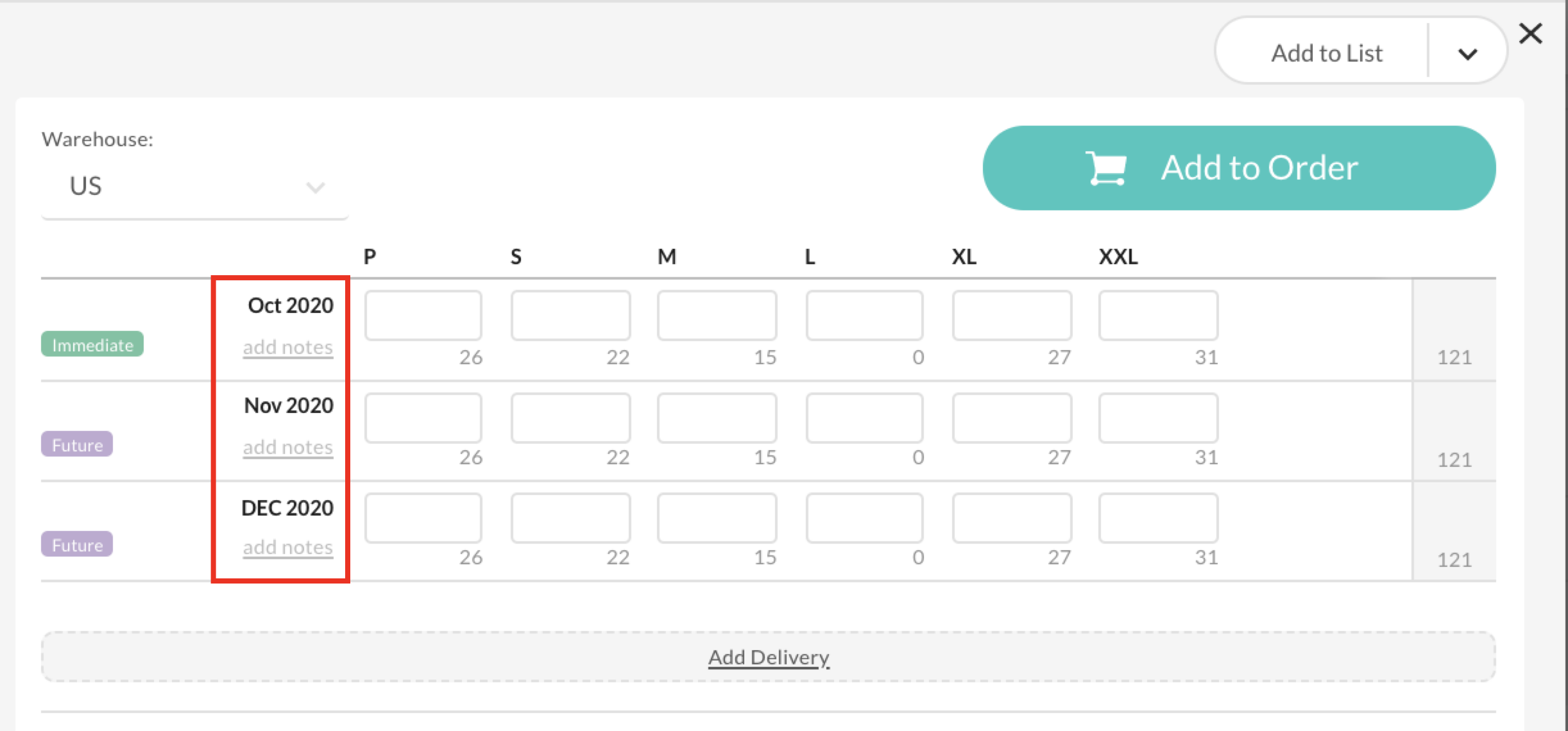Click the P size column header
Viewport: 1568px width, 731px height.
(x=368, y=256)
